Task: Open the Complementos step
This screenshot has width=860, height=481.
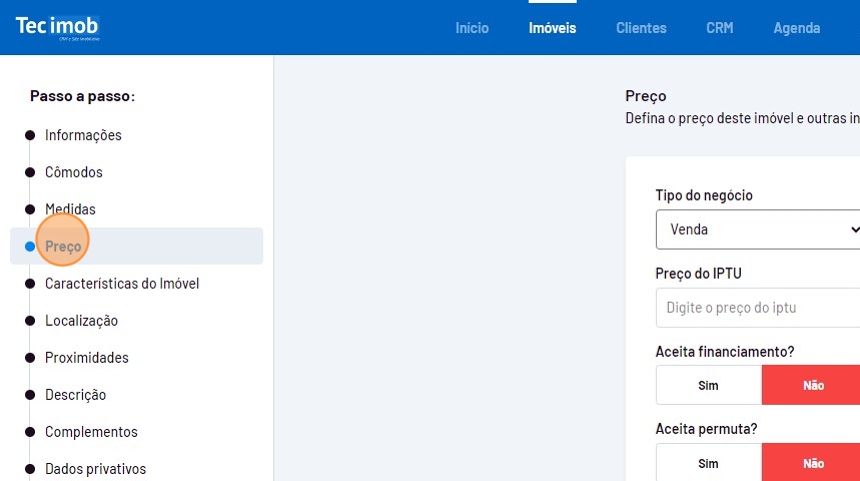Action: (91, 432)
